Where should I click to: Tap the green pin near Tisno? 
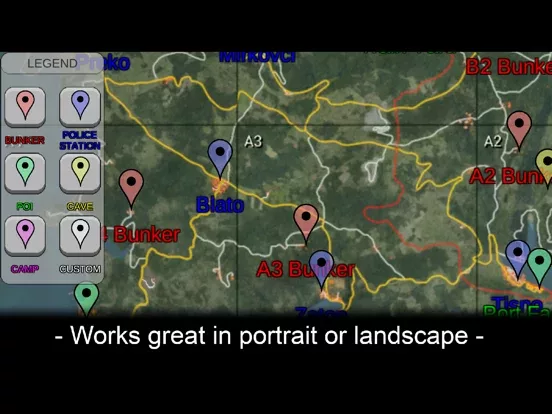(539, 268)
